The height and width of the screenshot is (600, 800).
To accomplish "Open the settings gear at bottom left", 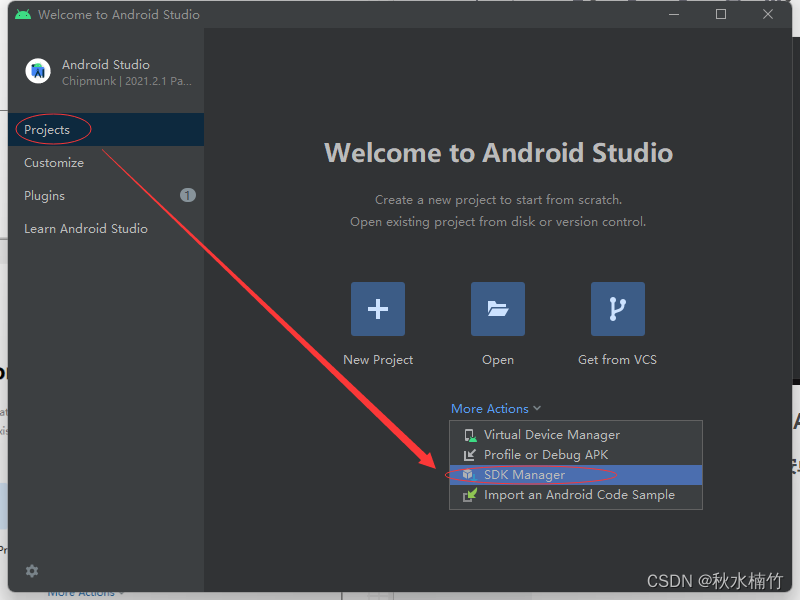I will tap(32, 571).
